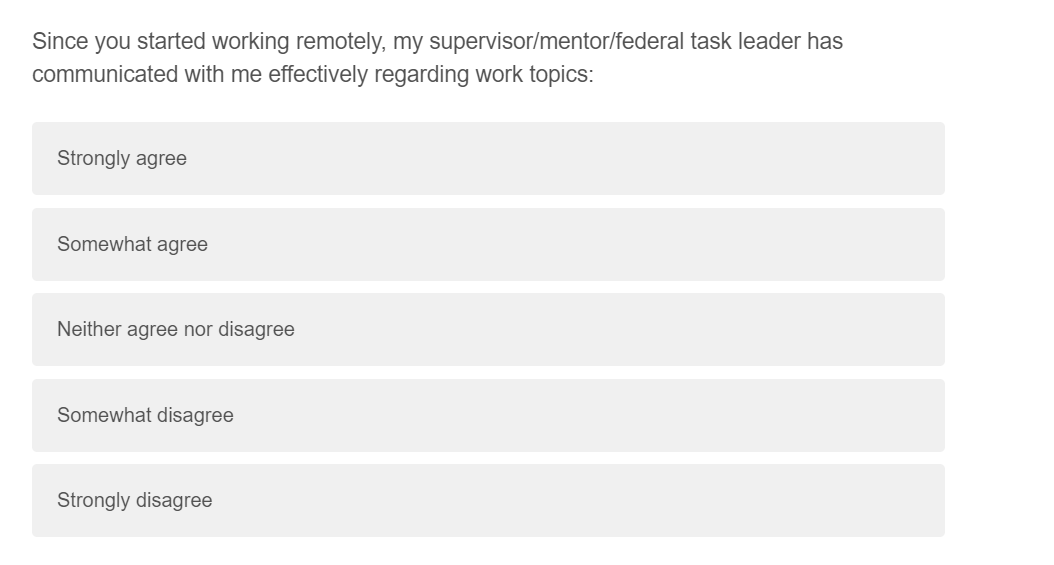
Task: Click the survey question's first line of text
Action: coord(437,42)
